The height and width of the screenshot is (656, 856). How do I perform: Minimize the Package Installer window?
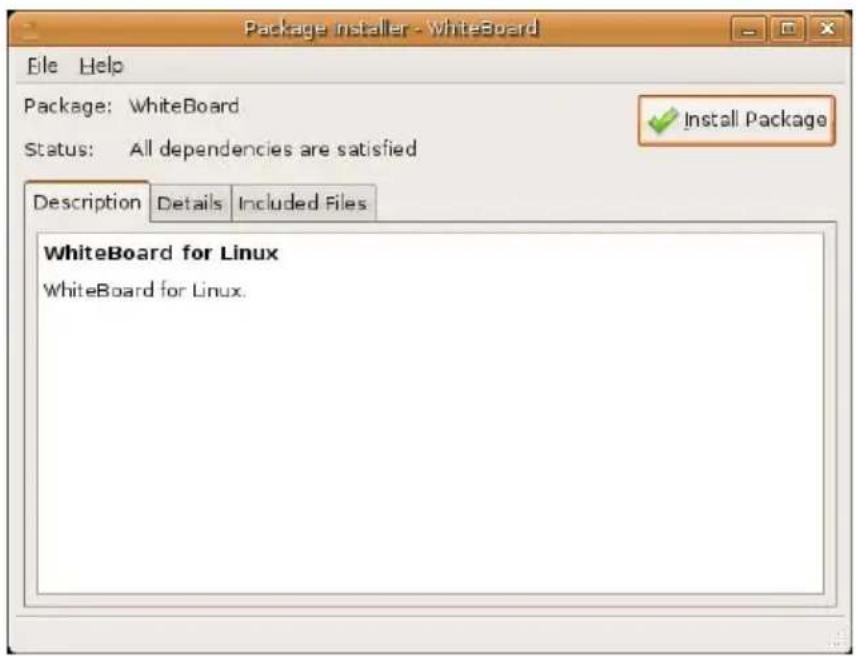[x=748, y=29]
